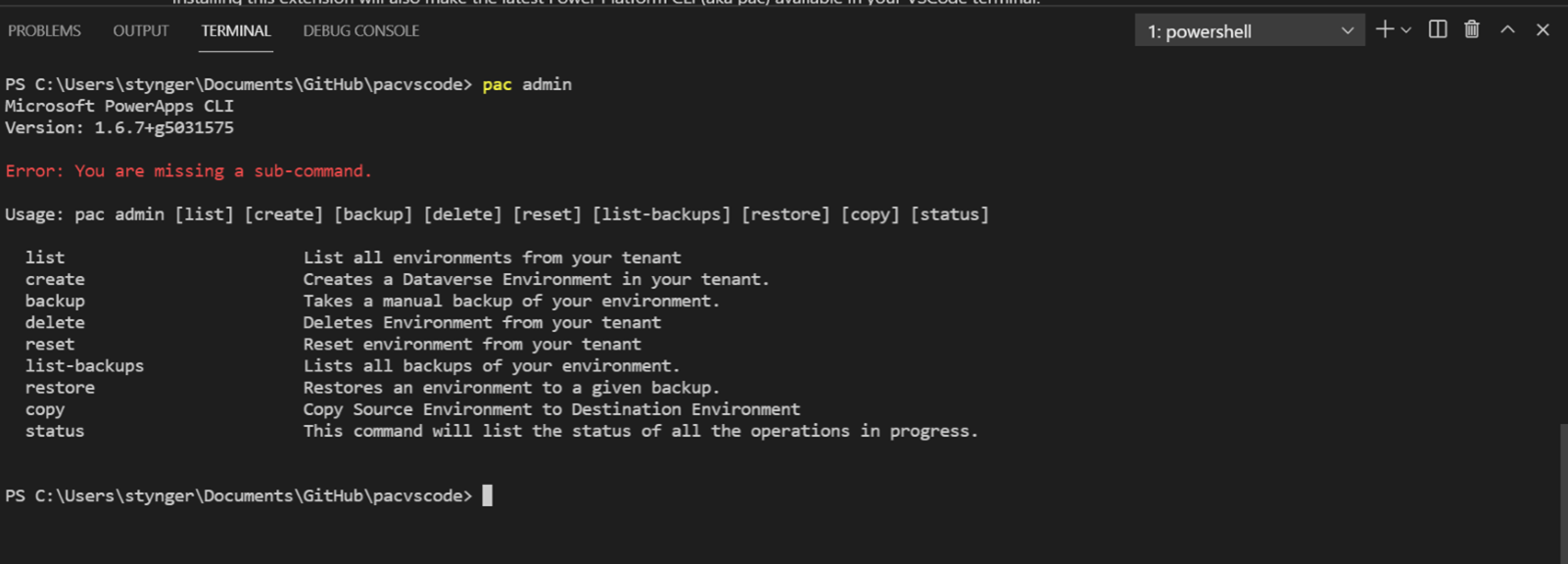Select the TERMINAL tab

pyautogui.click(x=236, y=31)
